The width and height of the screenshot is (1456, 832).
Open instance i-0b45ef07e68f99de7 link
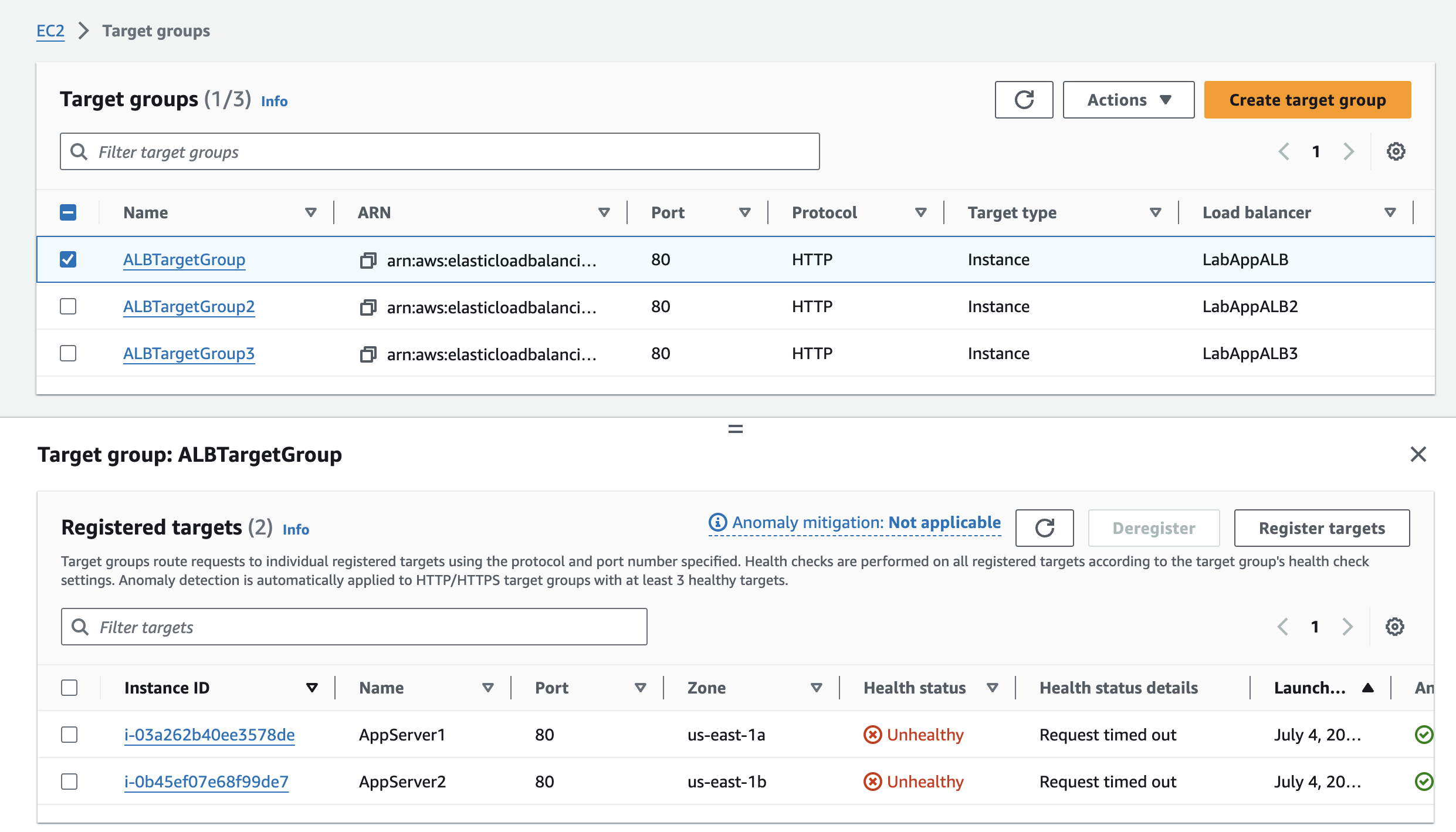[x=206, y=782]
